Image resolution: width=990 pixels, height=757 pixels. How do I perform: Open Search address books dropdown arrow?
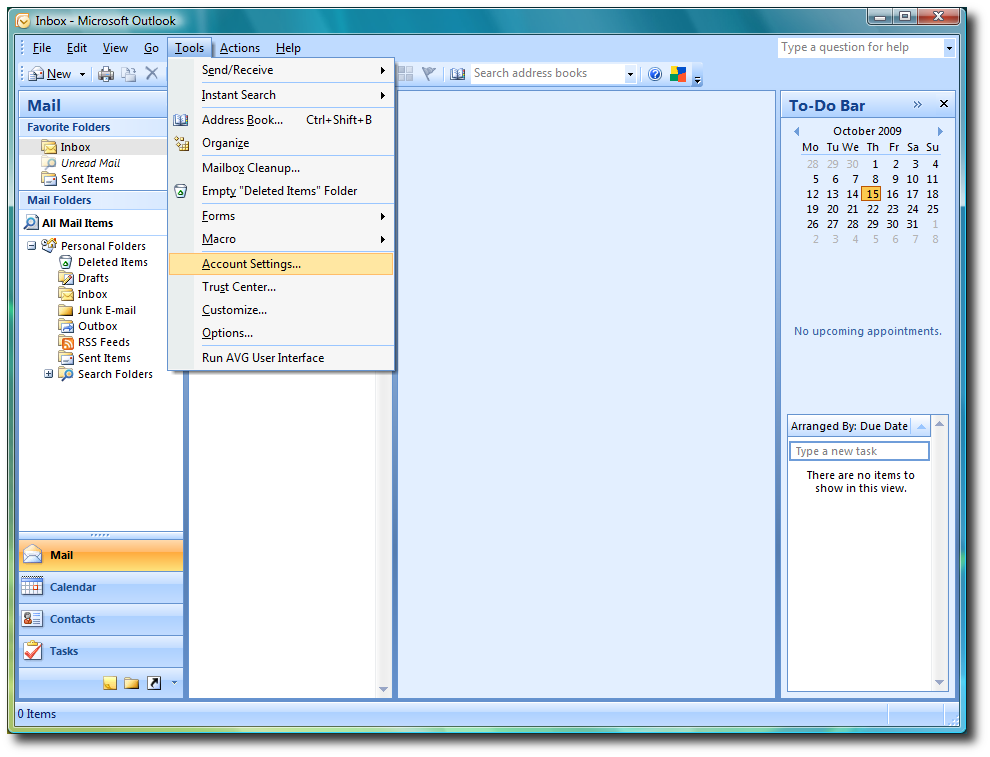click(x=630, y=75)
